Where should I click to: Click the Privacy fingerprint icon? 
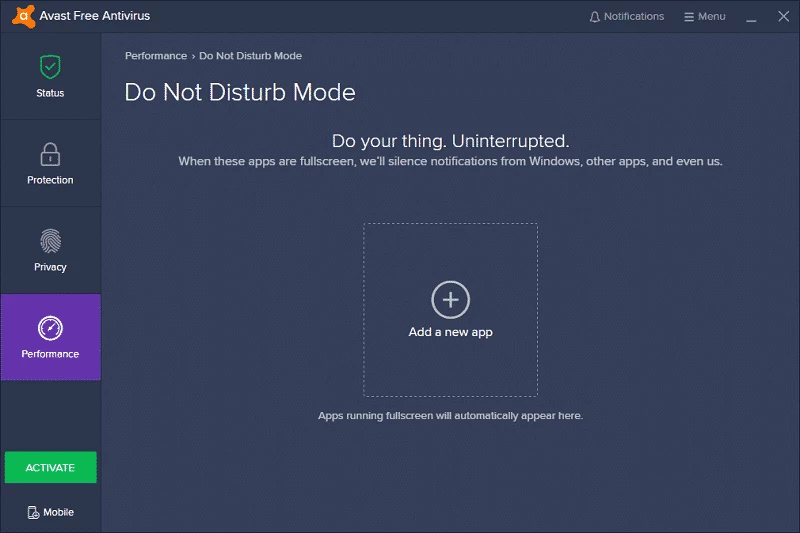pyautogui.click(x=50, y=241)
